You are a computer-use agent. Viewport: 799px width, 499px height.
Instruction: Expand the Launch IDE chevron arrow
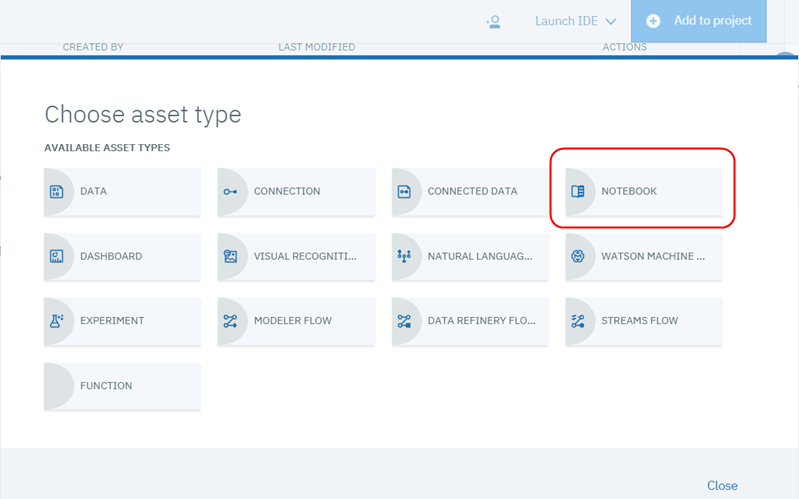click(x=610, y=22)
